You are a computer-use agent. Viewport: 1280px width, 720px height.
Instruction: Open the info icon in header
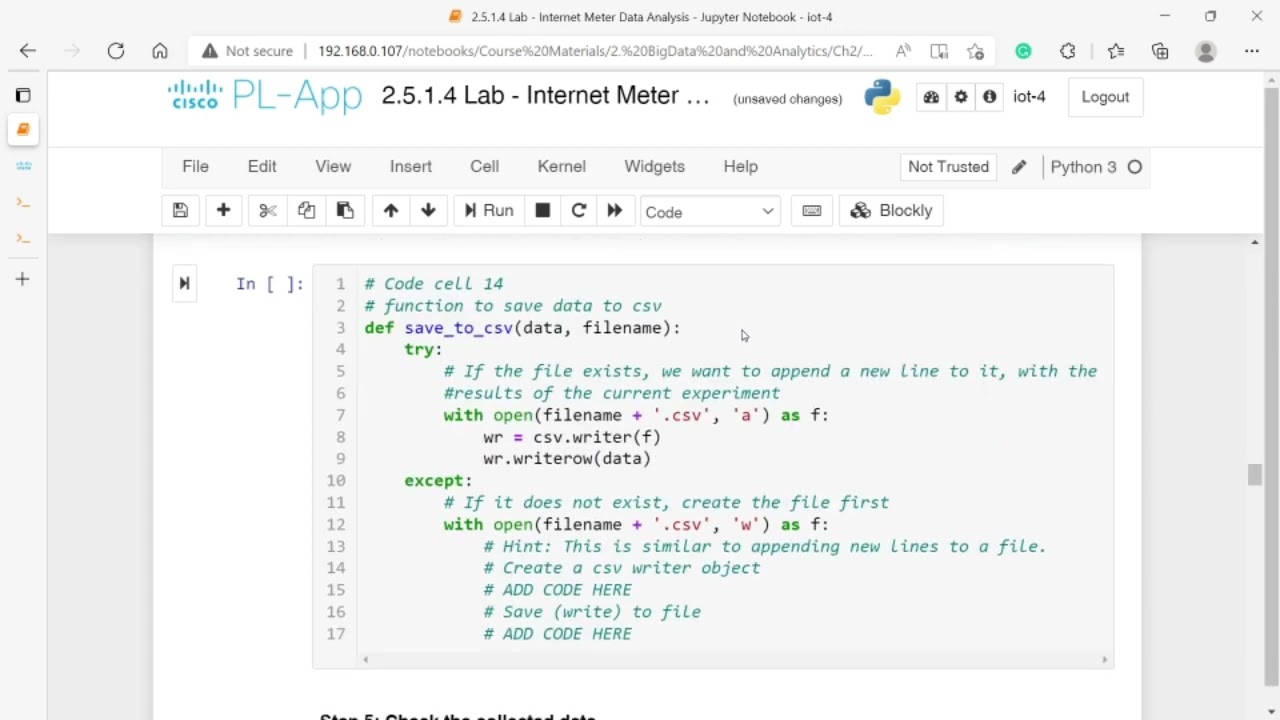tap(990, 97)
